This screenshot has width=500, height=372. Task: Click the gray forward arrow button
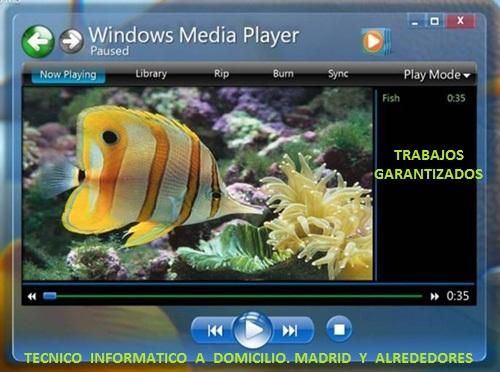[x=71, y=41]
